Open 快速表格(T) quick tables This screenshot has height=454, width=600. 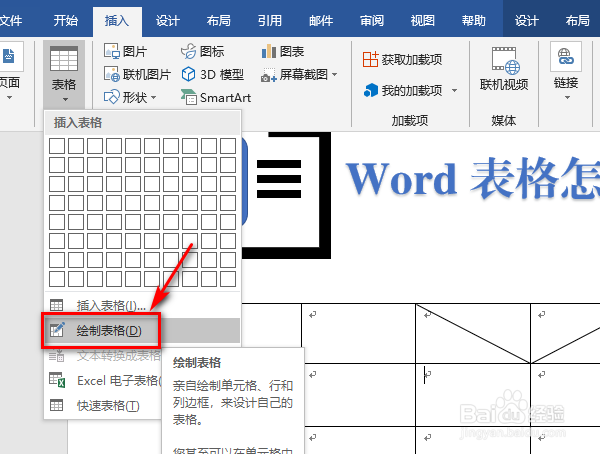click(x=104, y=405)
